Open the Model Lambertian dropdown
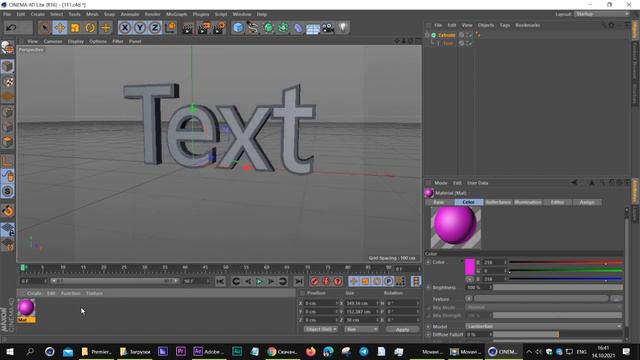Screen dimensions: 640x360 pos(544,327)
